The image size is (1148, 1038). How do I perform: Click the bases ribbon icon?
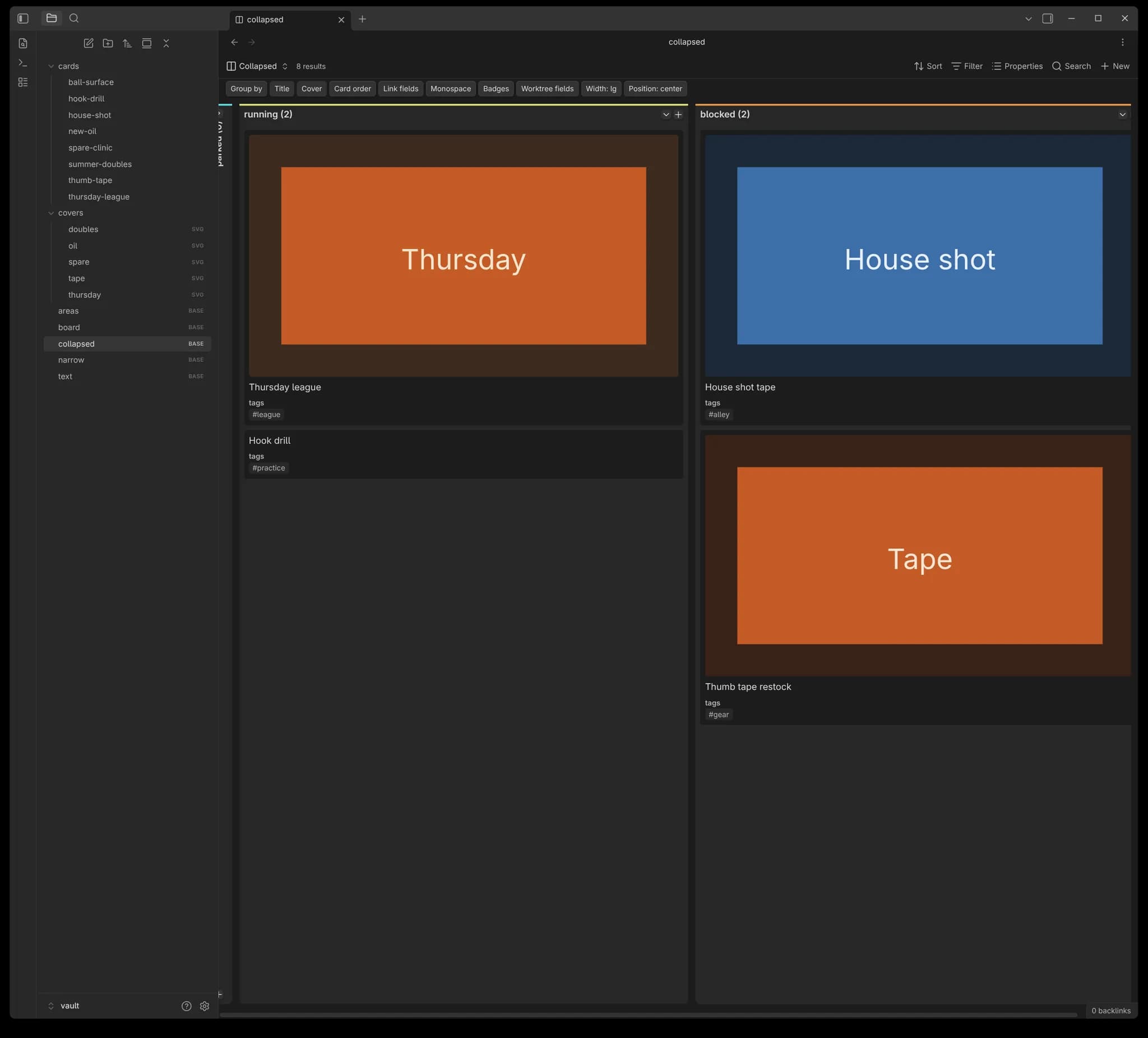point(23,82)
